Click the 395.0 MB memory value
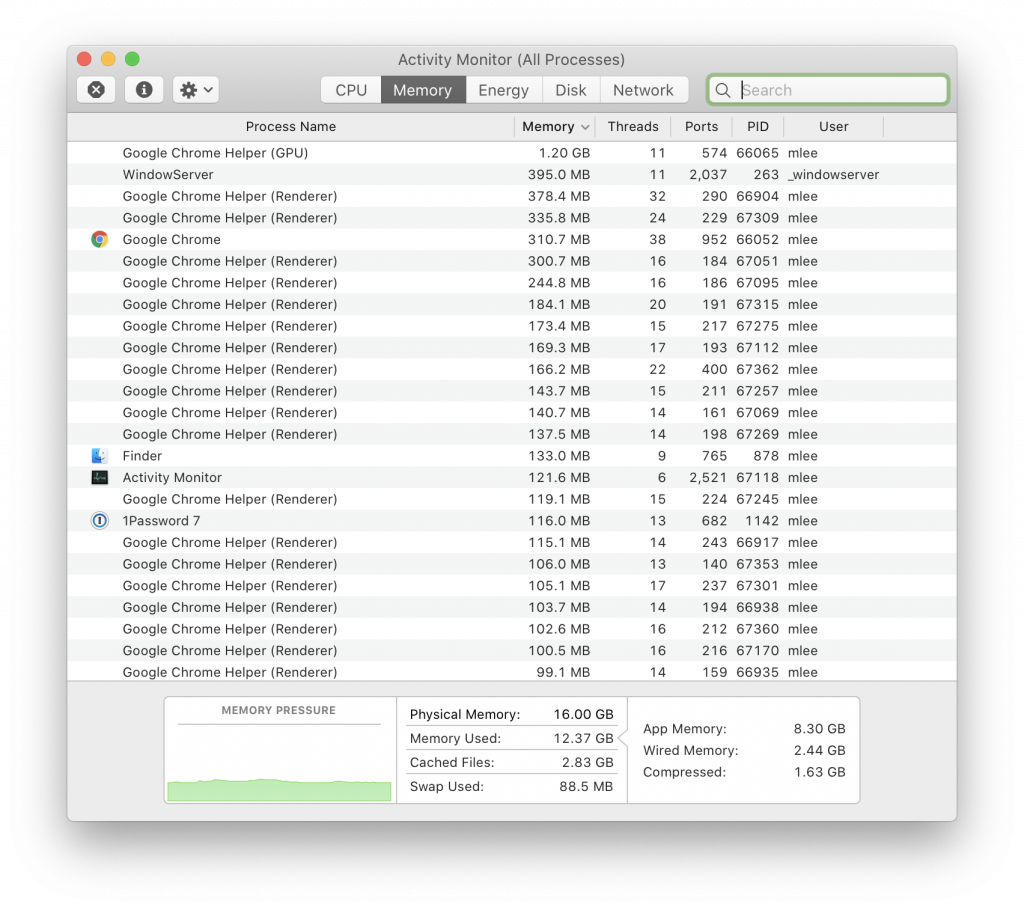The image size is (1024, 910). coord(559,174)
